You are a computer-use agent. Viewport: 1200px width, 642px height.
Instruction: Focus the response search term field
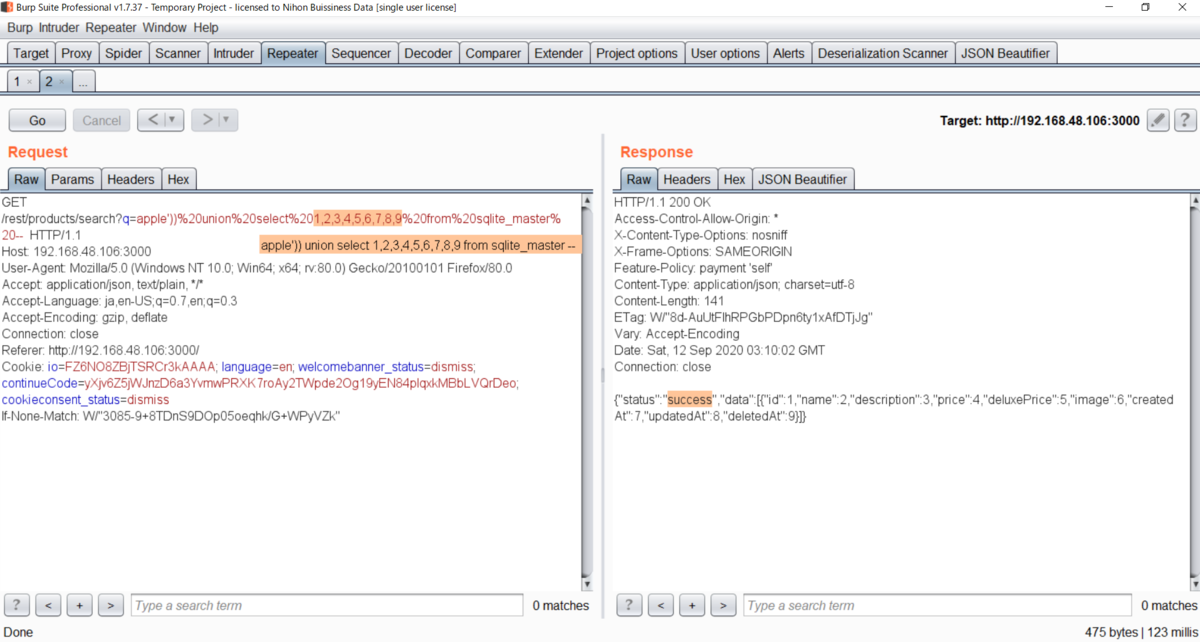click(938, 605)
